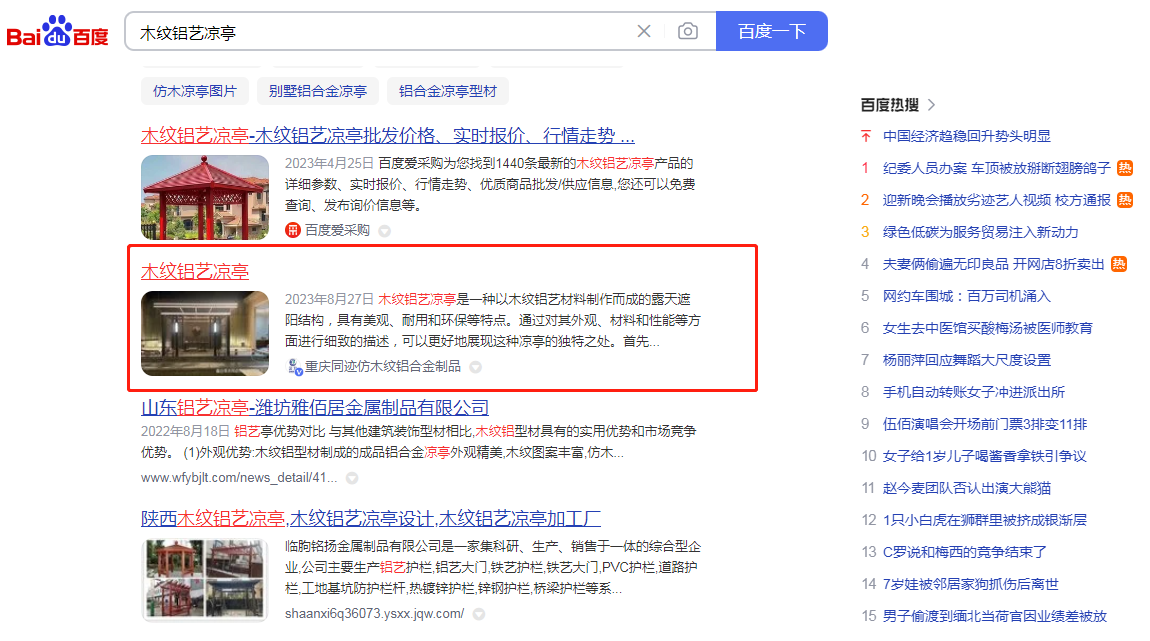Open result 陕西木纹铝艺凉亭设计加工厂

coord(370,519)
